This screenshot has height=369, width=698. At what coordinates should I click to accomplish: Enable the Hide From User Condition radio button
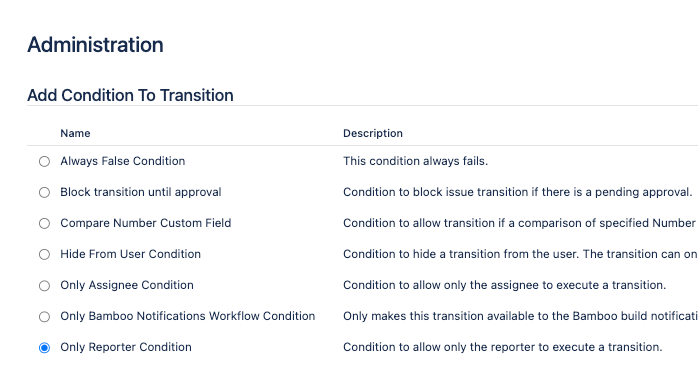(x=44, y=255)
